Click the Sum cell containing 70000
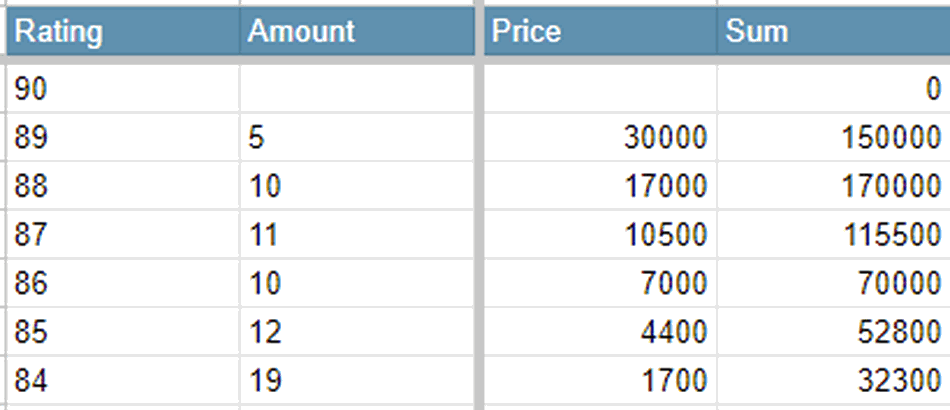Image resolution: width=950 pixels, height=410 pixels. [832, 283]
